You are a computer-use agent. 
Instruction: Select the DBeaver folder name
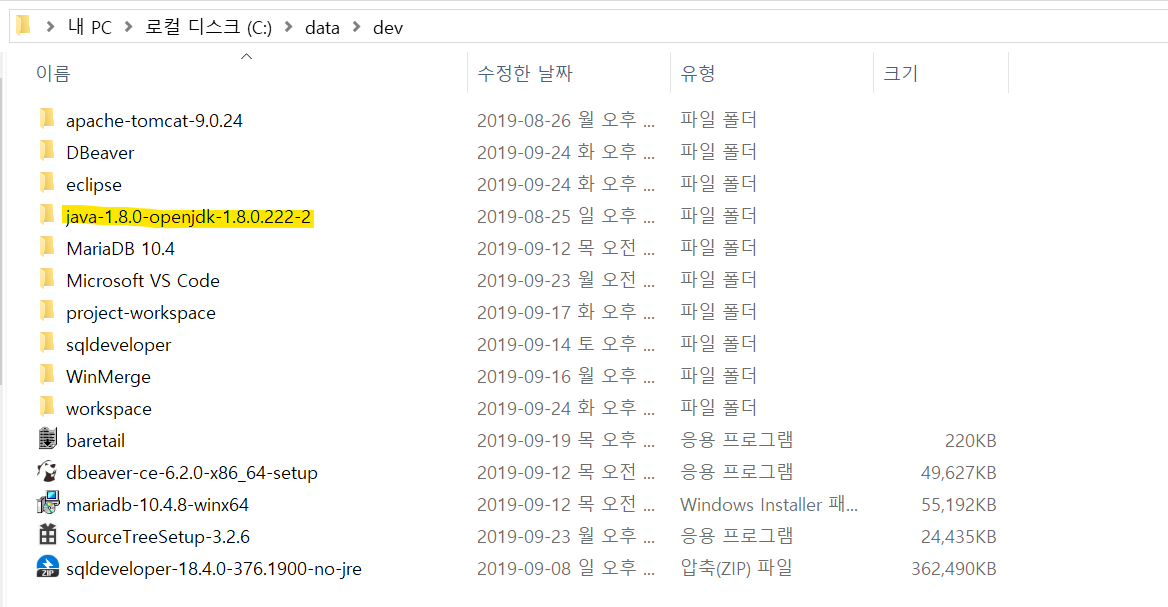[x=101, y=153]
